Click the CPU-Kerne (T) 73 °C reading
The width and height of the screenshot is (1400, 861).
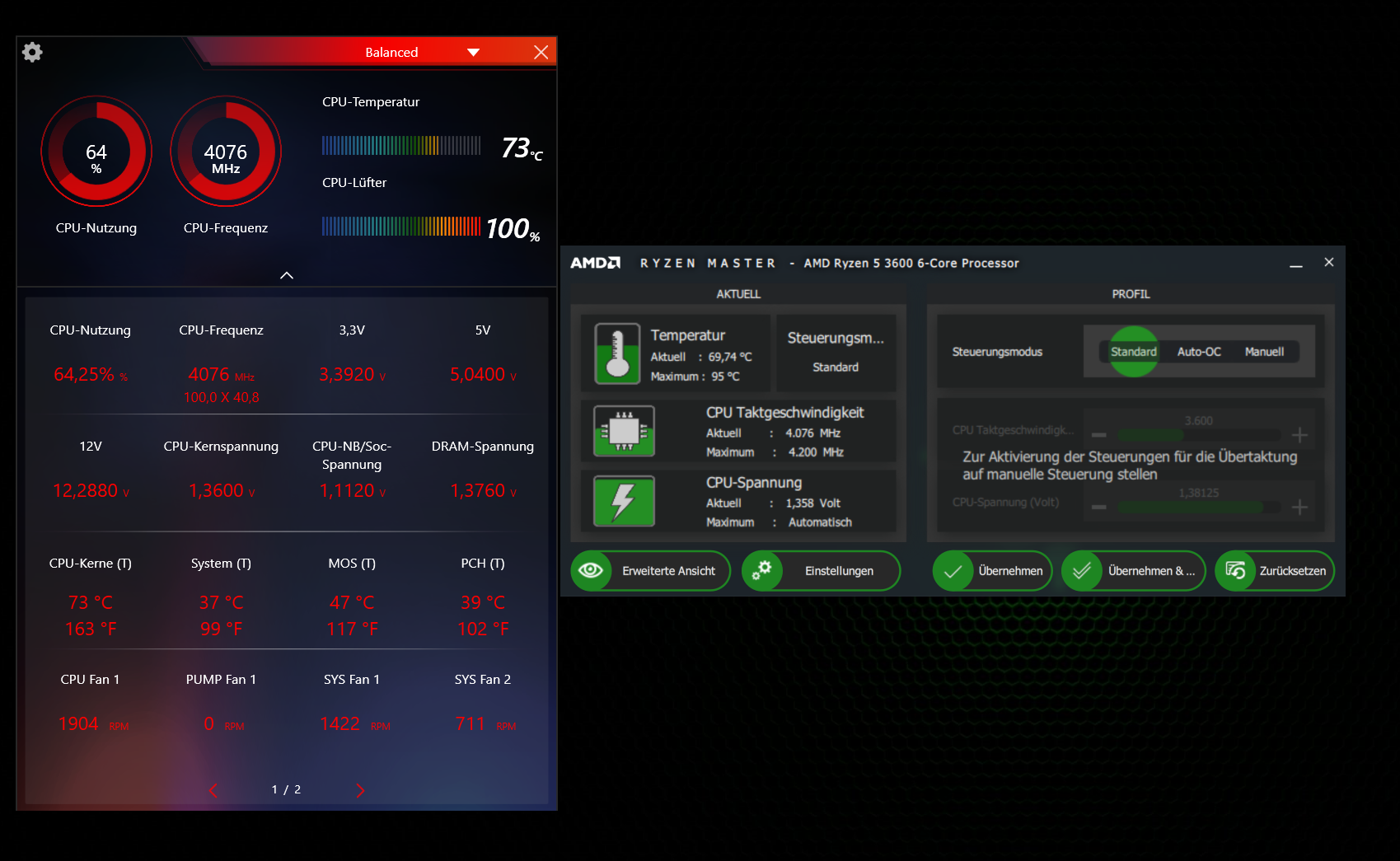(x=91, y=602)
